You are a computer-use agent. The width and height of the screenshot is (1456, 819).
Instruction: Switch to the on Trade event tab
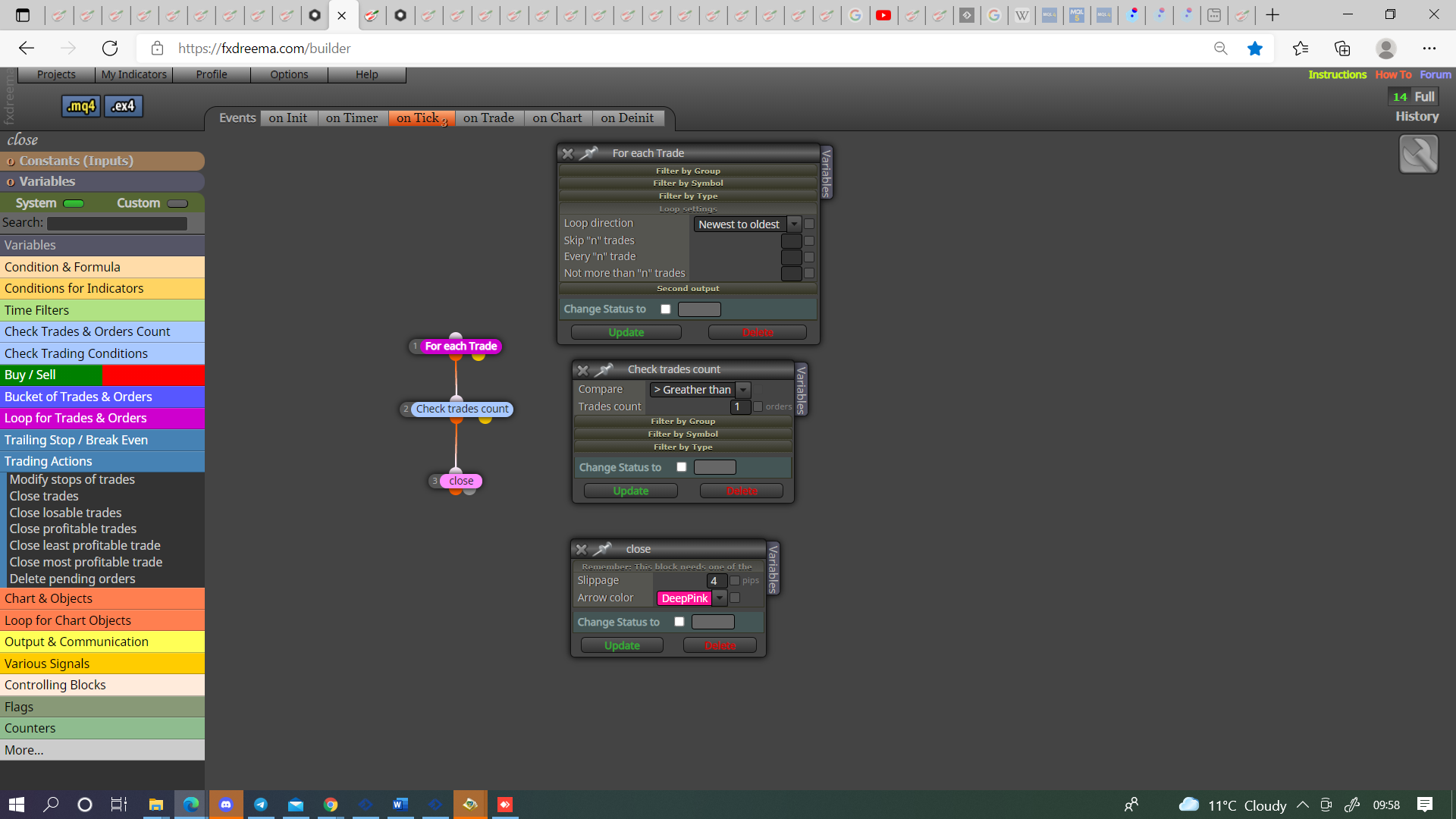(488, 118)
